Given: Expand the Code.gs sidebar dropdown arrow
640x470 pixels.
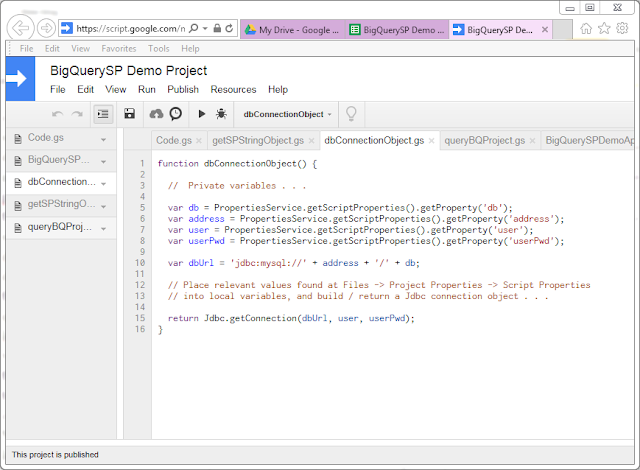Looking at the screenshot, I should [104, 140].
